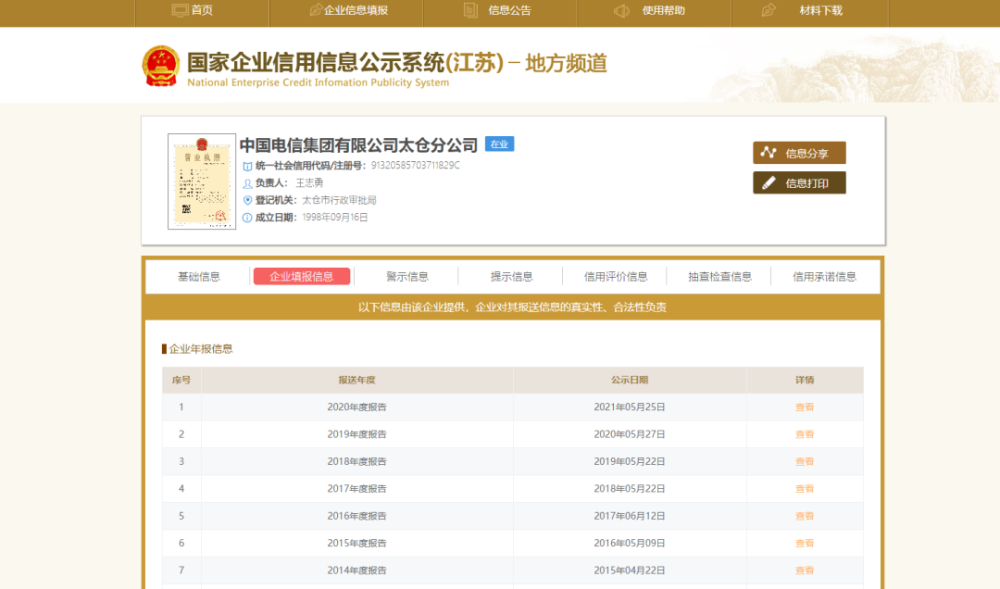Click the person icon beside 负责人

pyautogui.click(x=247, y=183)
